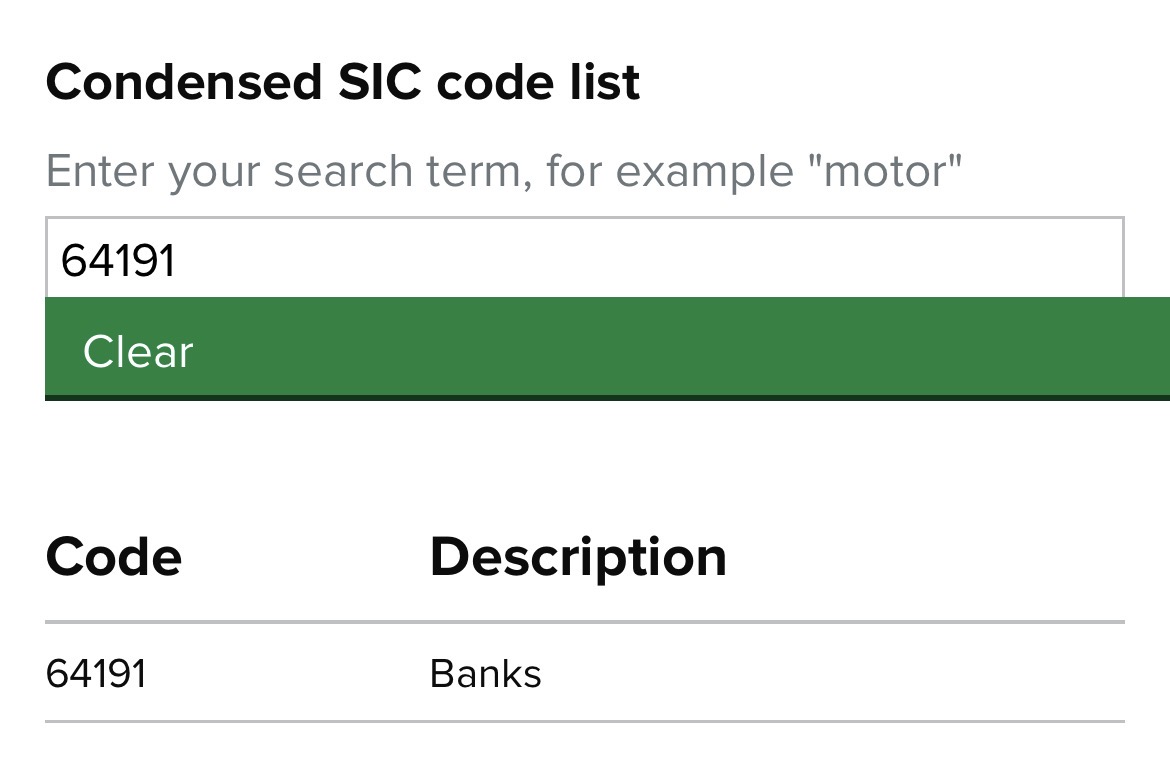Click the word Clear on the green bar
This screenshot has height=782, width=1170.
(138, 351)
